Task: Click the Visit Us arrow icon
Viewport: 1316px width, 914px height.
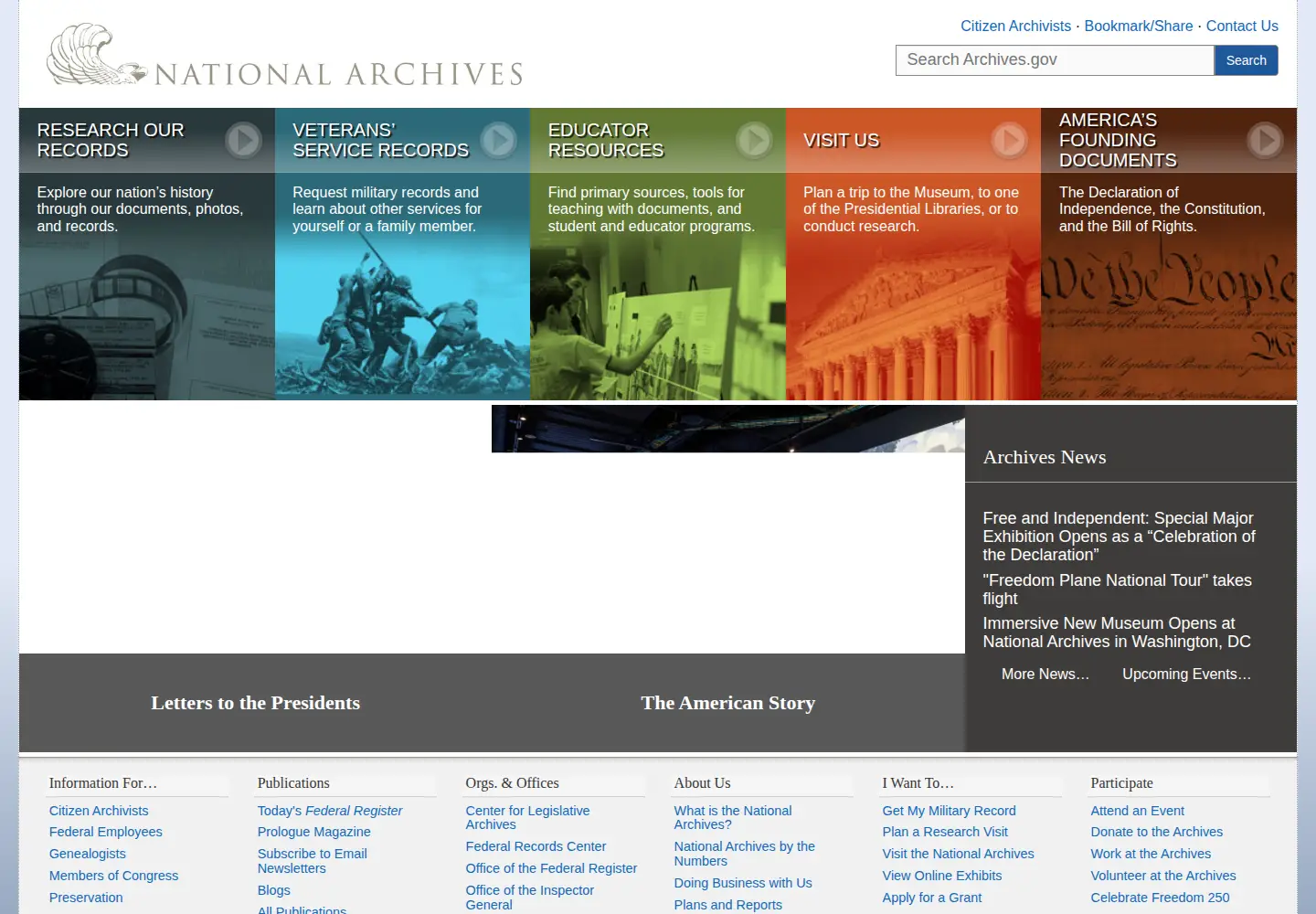Action: pos(1010,140)
